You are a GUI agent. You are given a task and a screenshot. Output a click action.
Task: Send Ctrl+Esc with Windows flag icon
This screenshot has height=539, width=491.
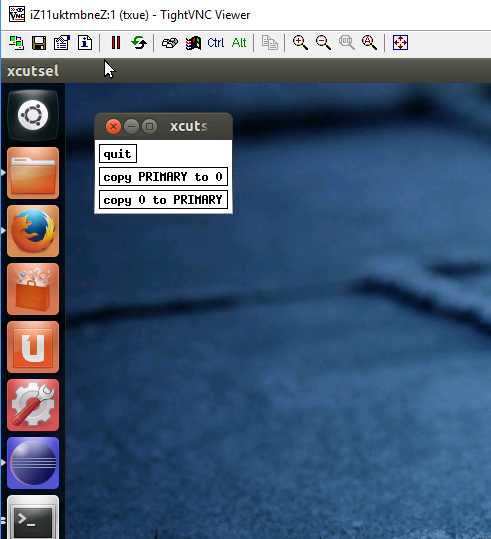point(193,43)
